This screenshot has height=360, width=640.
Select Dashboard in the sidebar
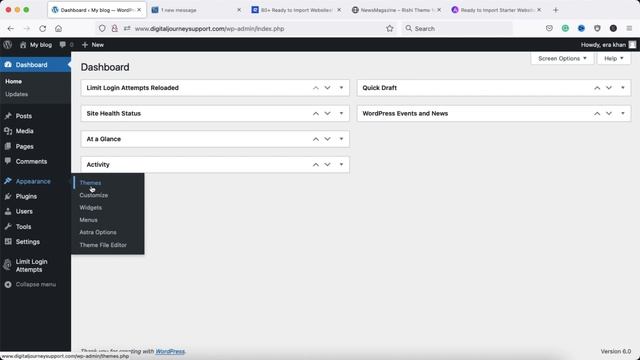36,65
